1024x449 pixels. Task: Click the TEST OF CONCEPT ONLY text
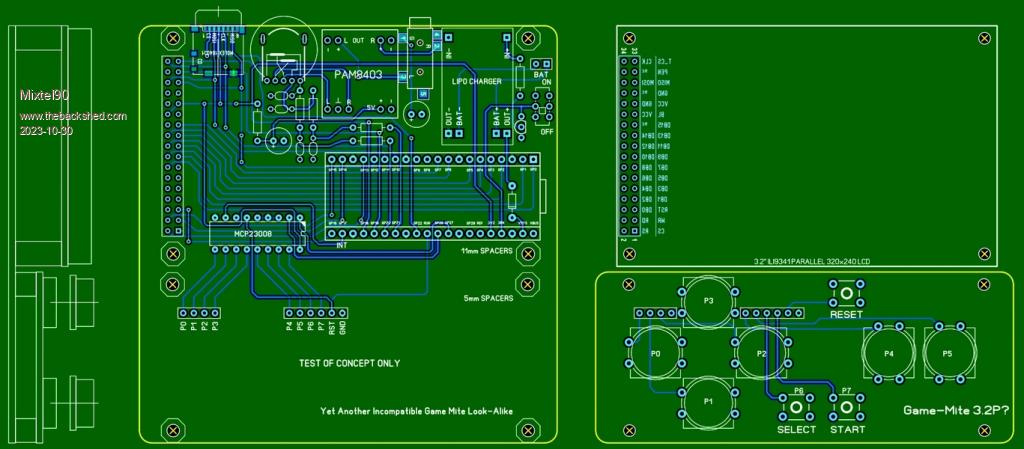[x=349, y=363]
